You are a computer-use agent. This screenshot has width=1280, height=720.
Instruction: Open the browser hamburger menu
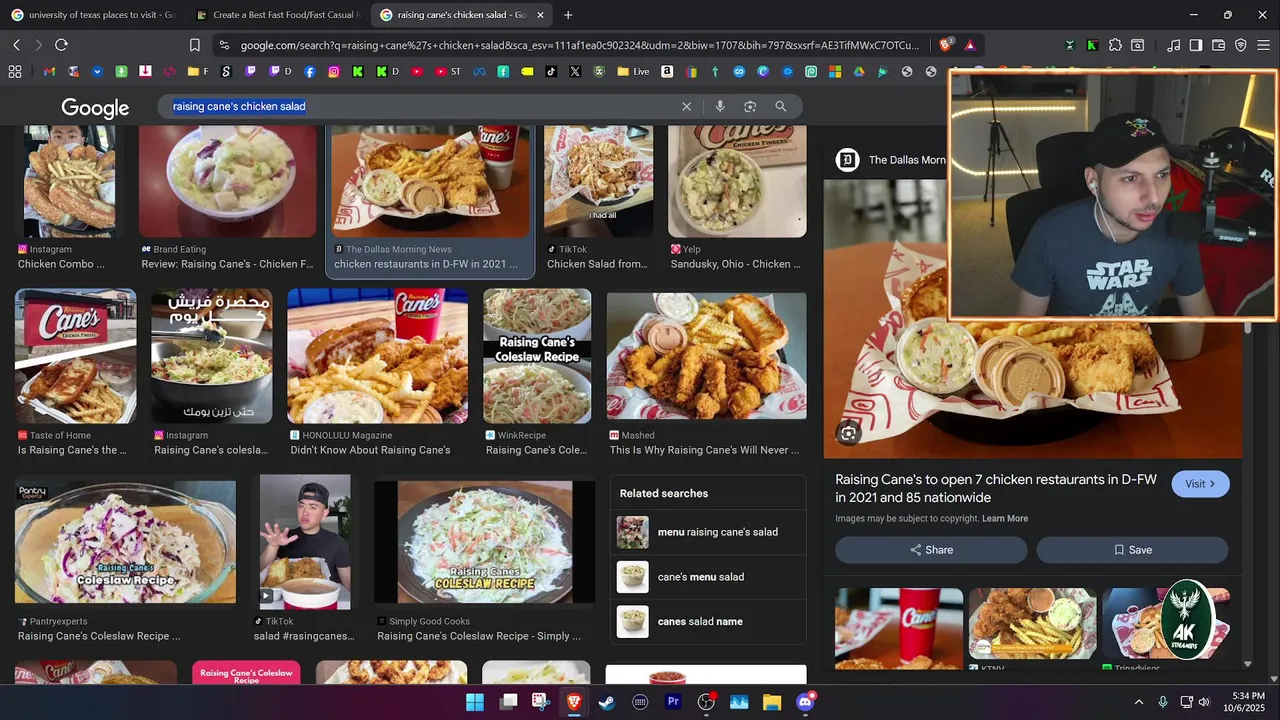pos(1263,45)
